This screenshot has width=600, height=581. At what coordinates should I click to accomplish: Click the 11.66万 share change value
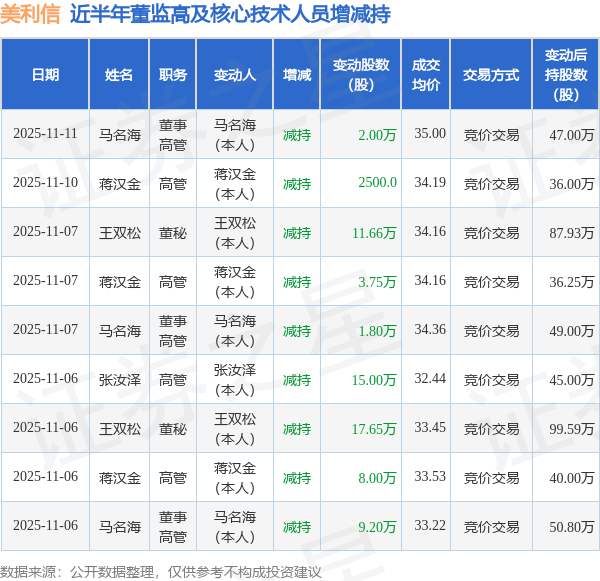pyautogui.click(x=374, y=233)
